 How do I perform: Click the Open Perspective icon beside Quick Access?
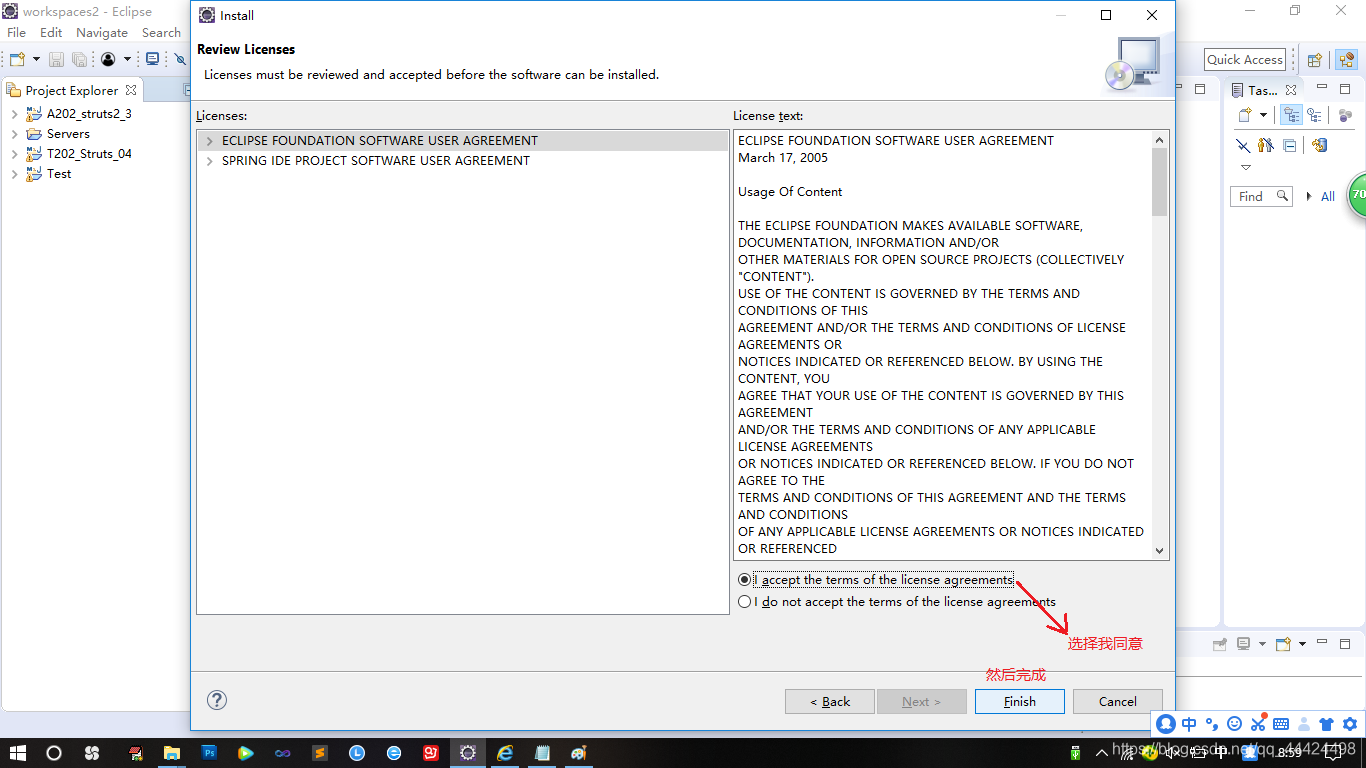click(x=1315, y=60)
